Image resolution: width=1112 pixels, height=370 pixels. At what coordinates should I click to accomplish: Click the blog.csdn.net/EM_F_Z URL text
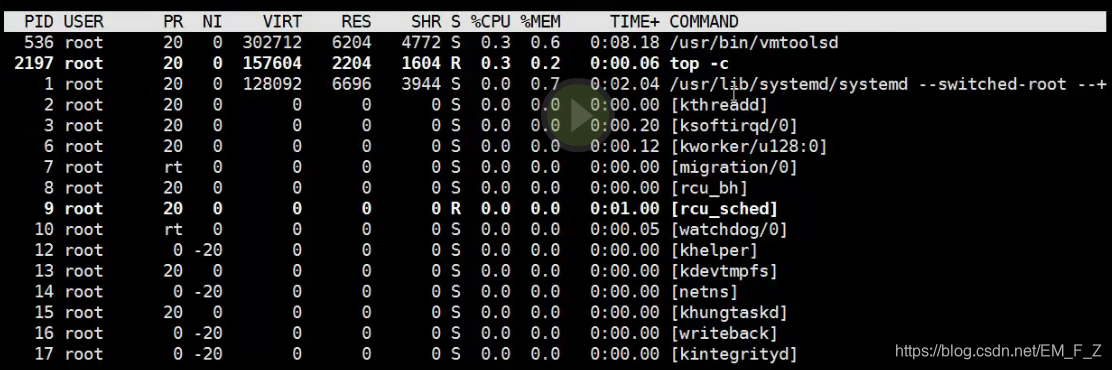[x=999, y=351]
